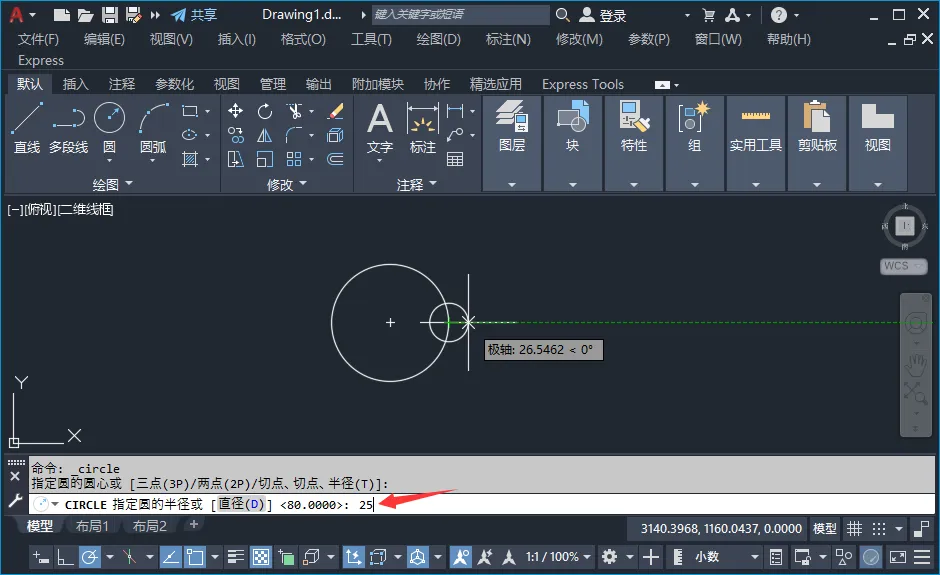Select the Rotate tool
The image size is (940, 575).
click(264, 111)
